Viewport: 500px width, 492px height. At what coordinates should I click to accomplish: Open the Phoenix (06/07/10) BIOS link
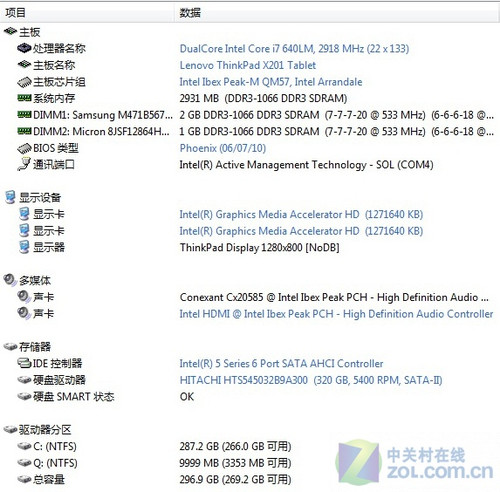click(223, 148)
